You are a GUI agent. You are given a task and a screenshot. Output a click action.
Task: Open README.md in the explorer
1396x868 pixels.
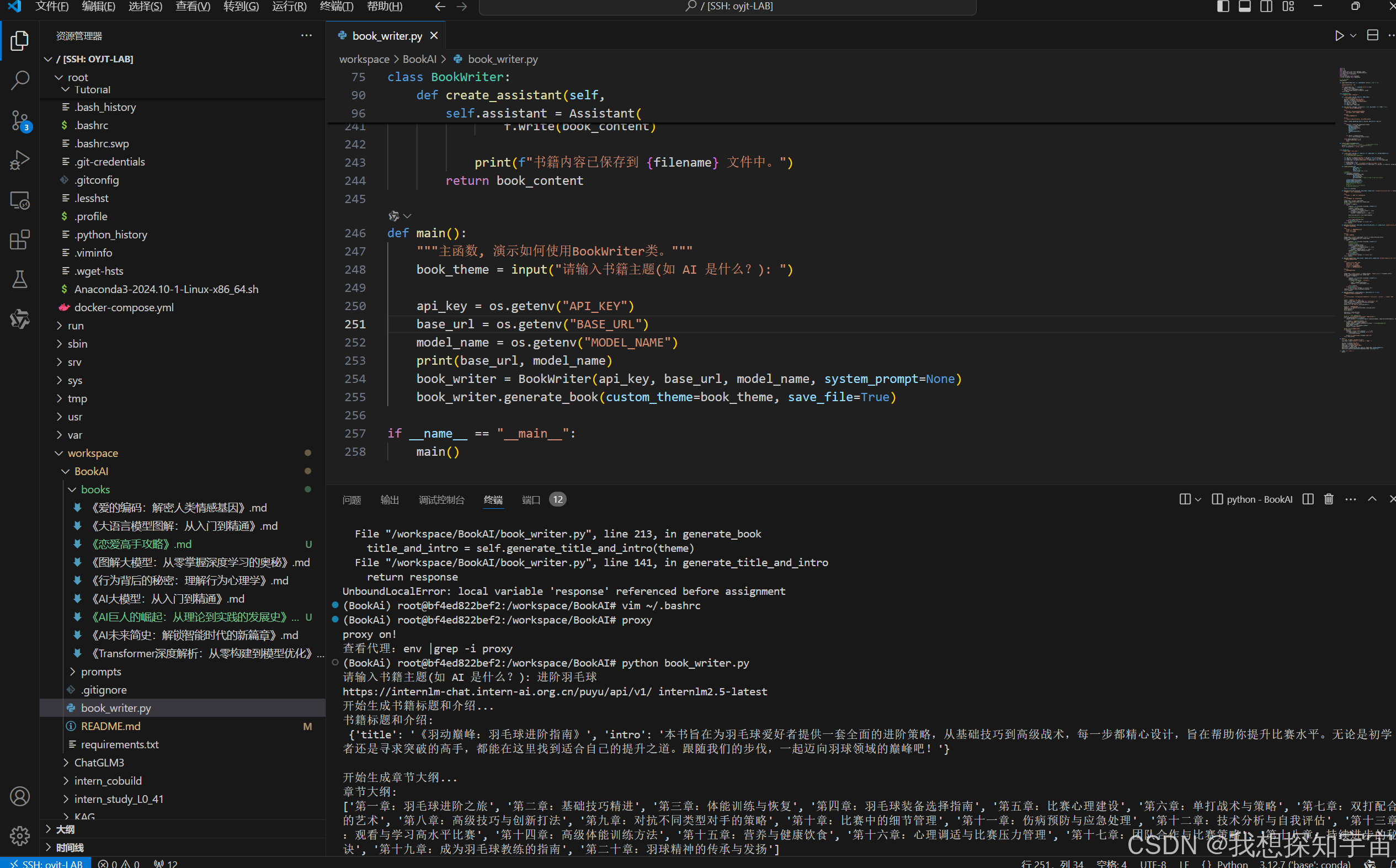tap(111, 726)
